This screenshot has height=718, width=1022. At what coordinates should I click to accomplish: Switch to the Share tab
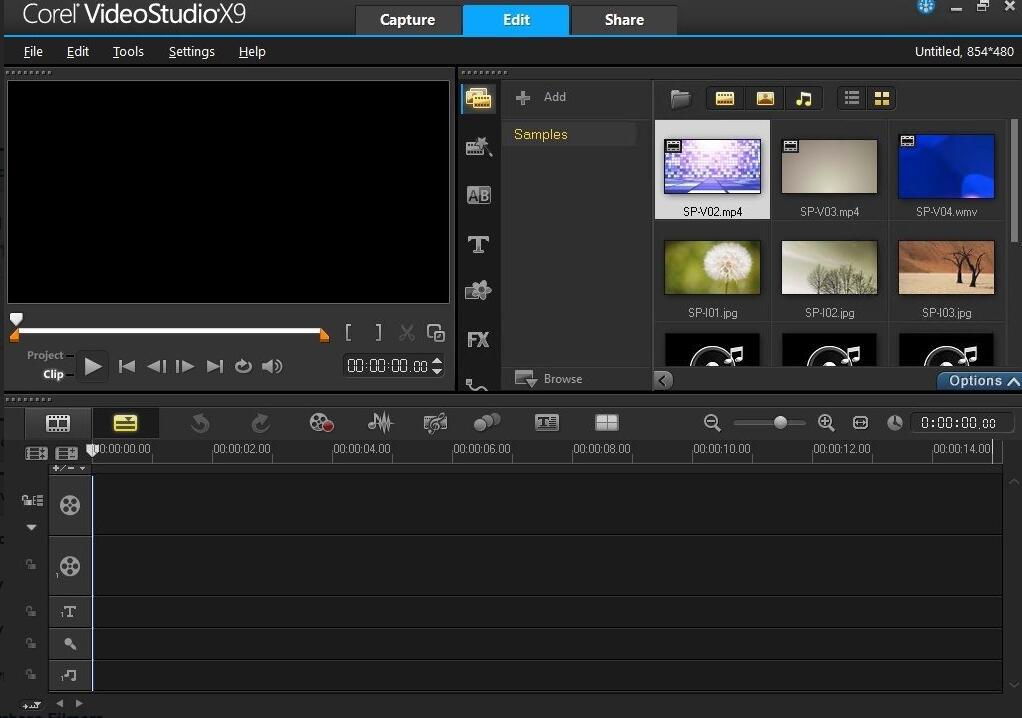pyautogui.click(x=624, y=20)
